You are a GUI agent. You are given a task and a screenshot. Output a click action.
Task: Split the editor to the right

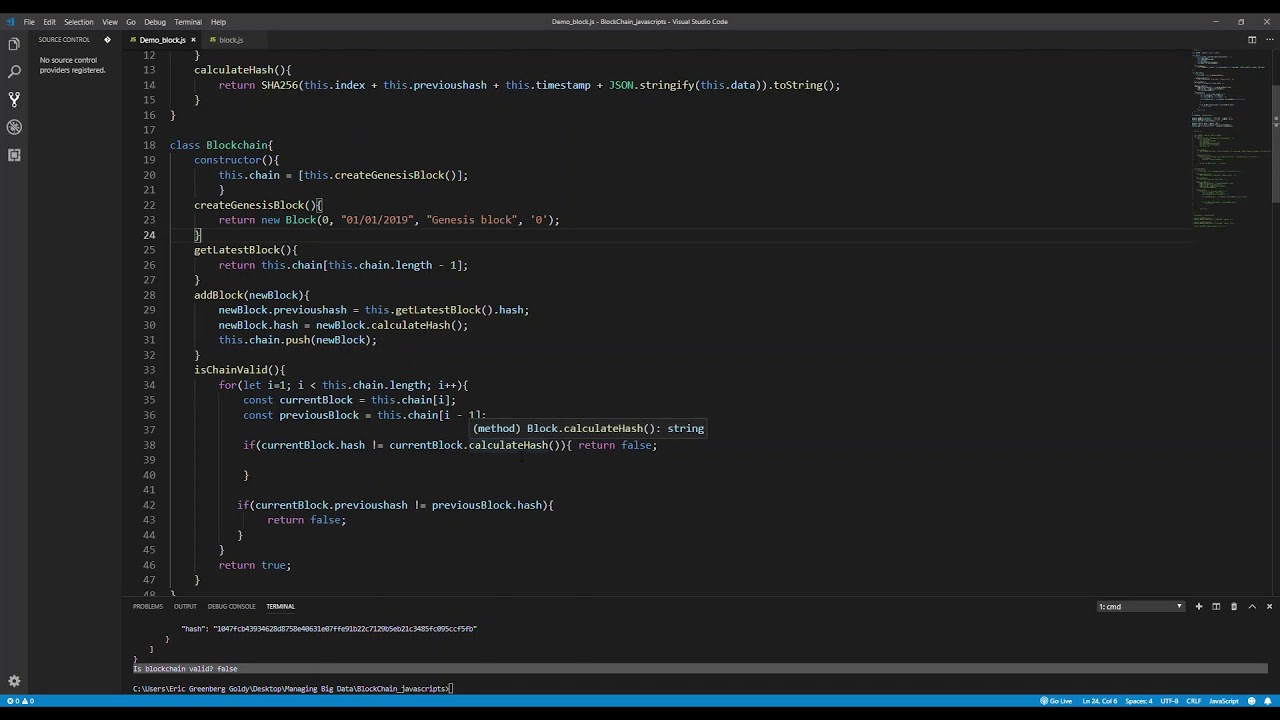pyautogui.click(x=1251, y=40)
